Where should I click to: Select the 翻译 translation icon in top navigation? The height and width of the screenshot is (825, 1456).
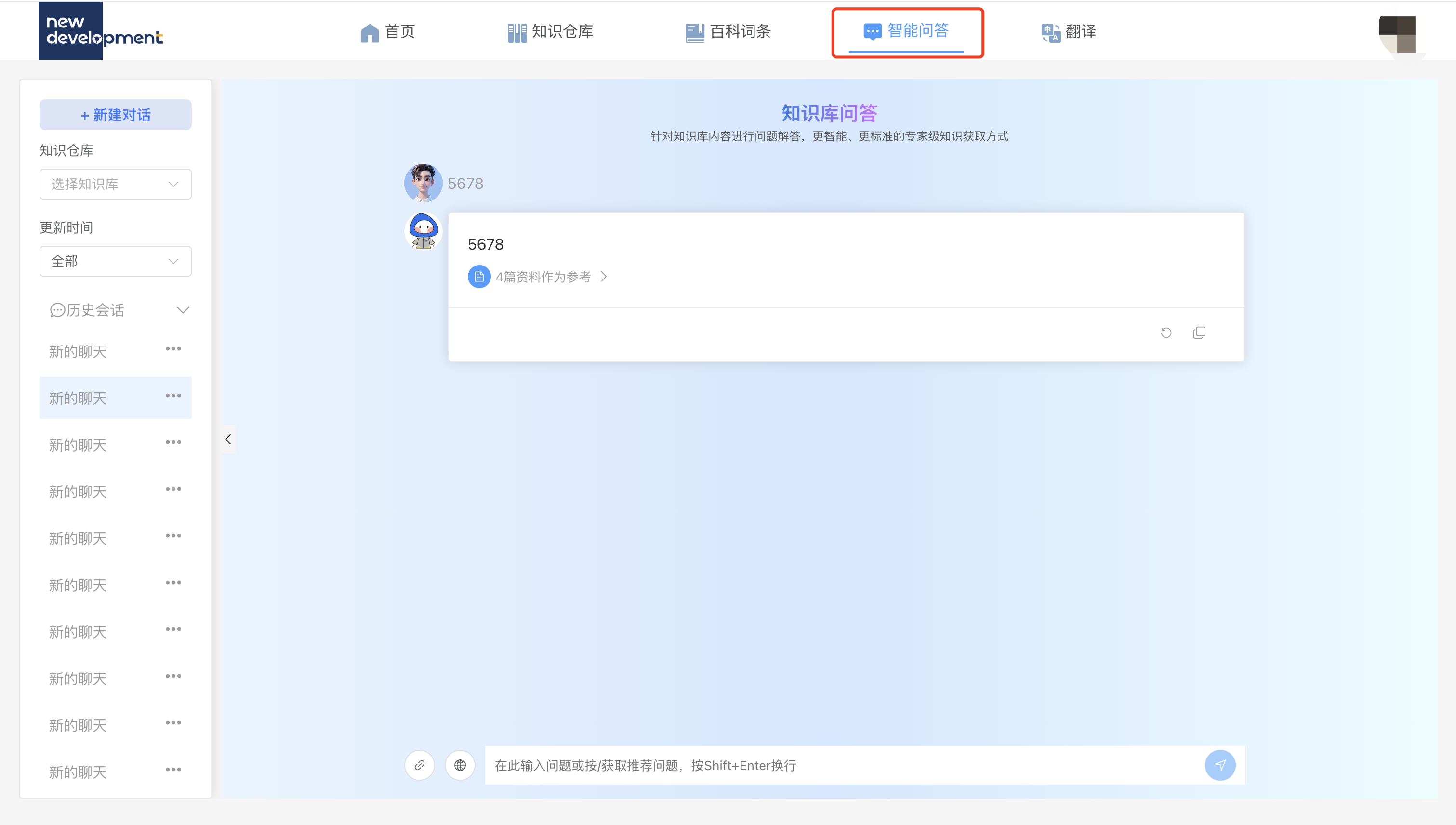click(1051, 32)
